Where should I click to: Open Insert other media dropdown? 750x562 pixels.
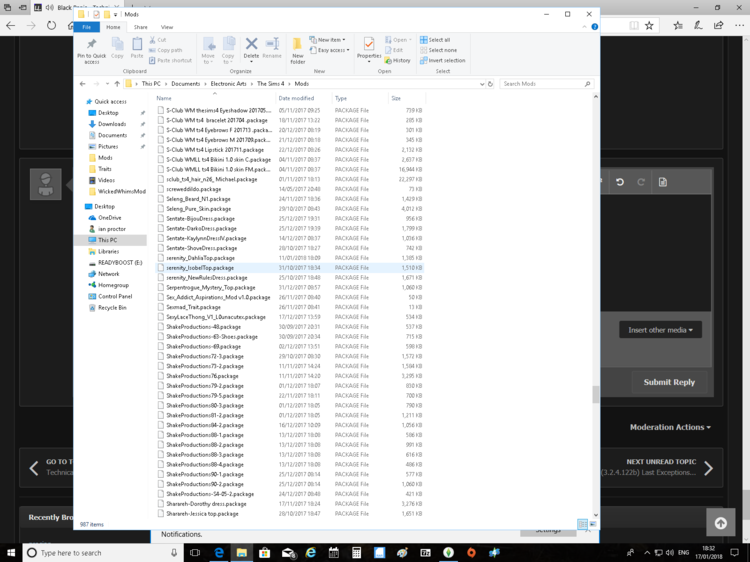tap(661, 330)
